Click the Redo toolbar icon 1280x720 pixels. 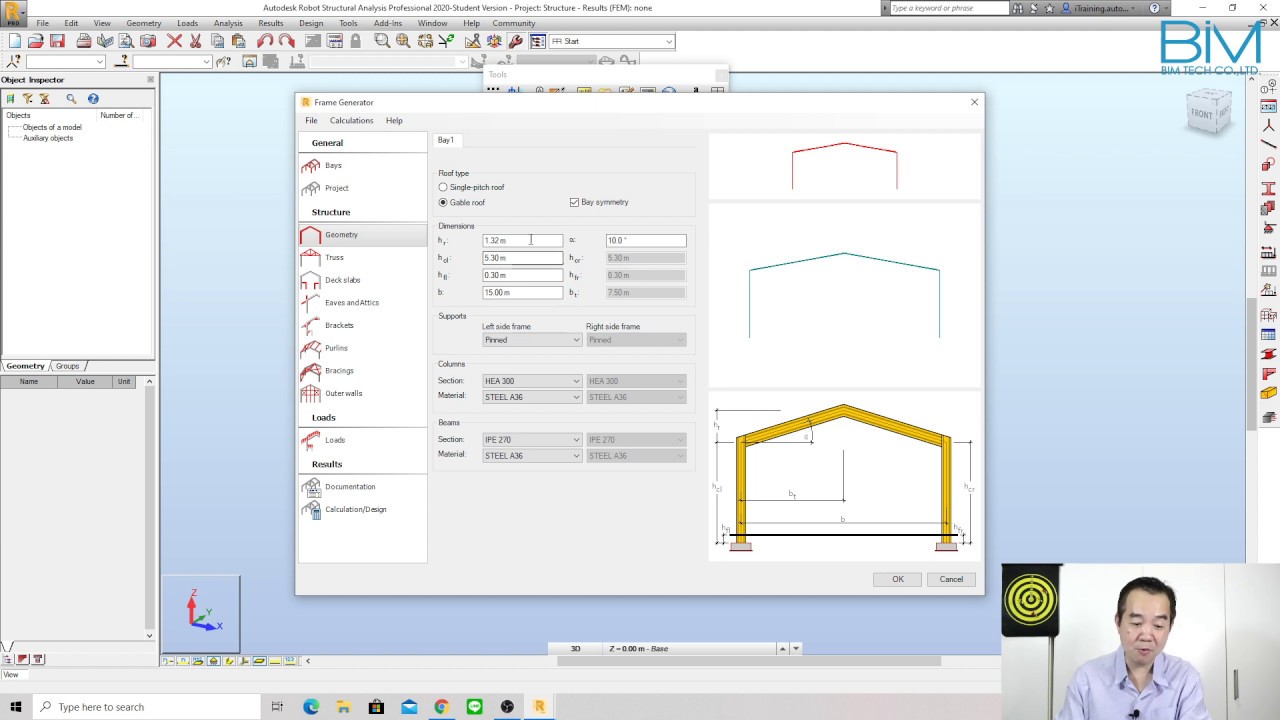[287, 41]
